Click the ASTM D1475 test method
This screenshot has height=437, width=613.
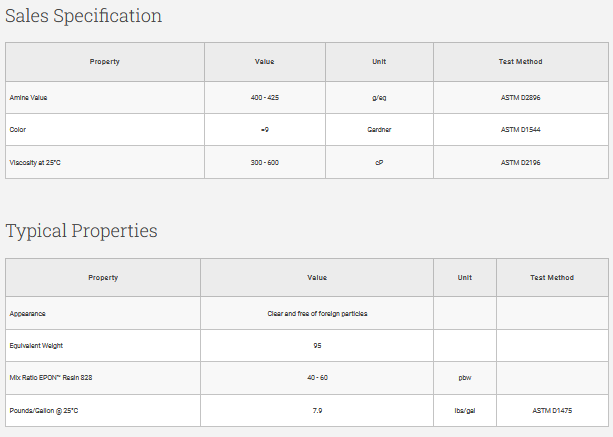(552, 410)
